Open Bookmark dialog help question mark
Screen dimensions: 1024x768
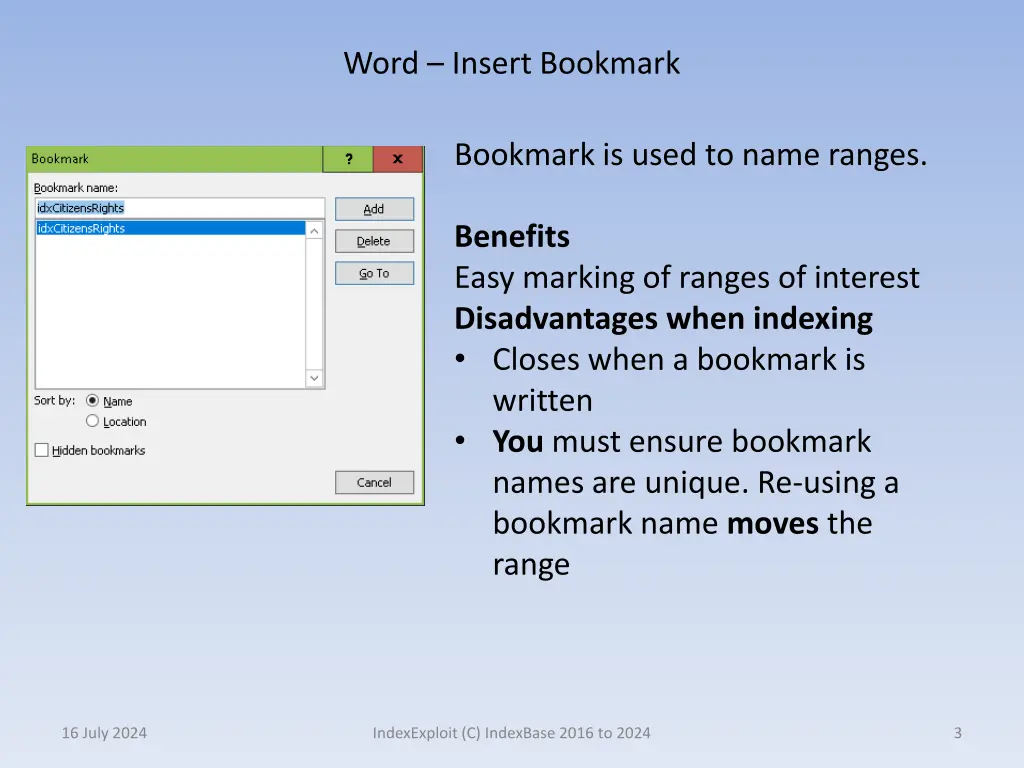[x=349, y=159]
